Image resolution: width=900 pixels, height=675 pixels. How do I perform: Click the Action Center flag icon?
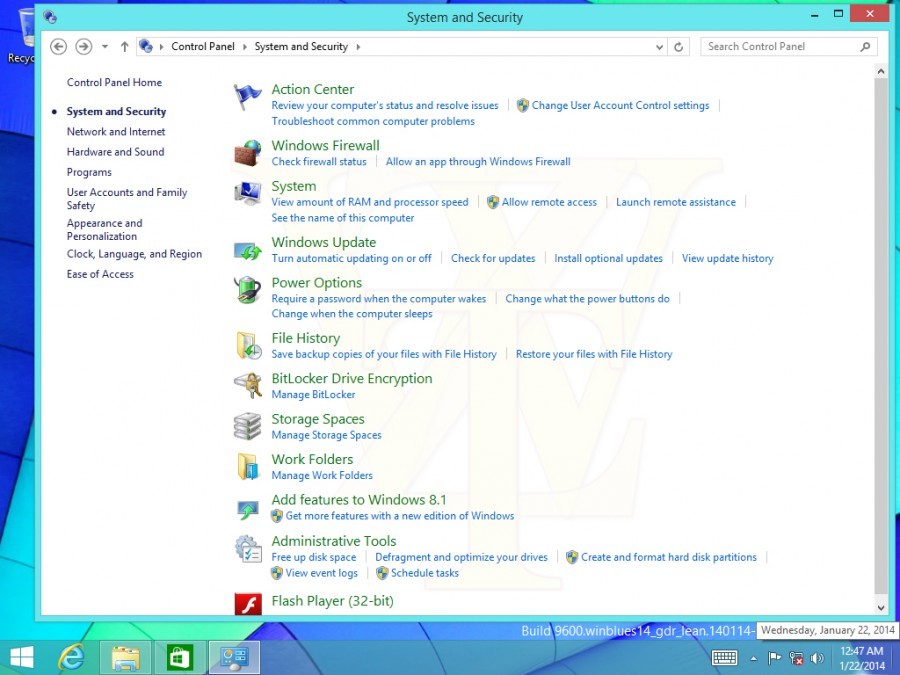tap(248, 95)
